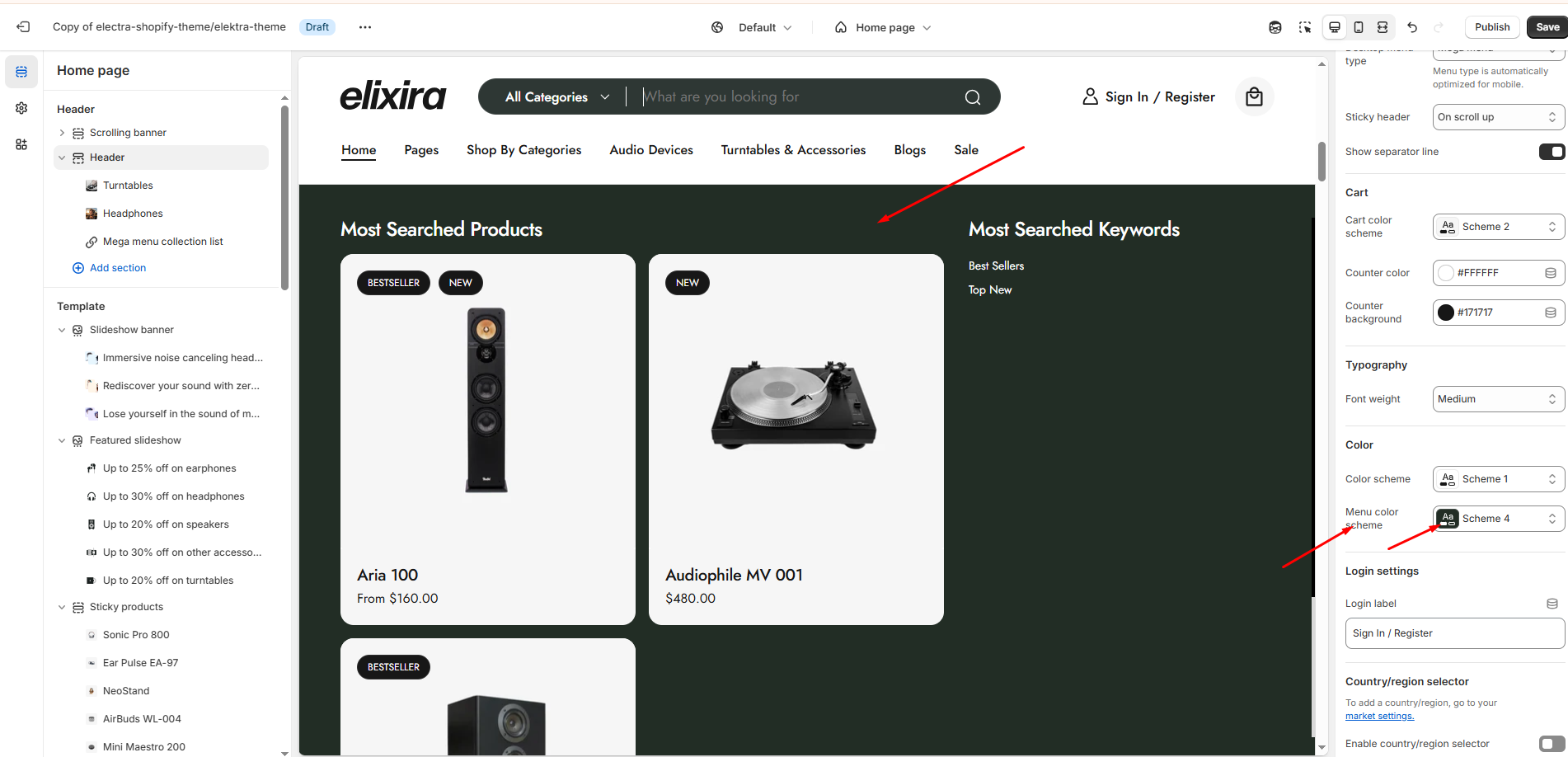Open the Font weight dropdown
1568x757 pixels.
coord(1498,399)
